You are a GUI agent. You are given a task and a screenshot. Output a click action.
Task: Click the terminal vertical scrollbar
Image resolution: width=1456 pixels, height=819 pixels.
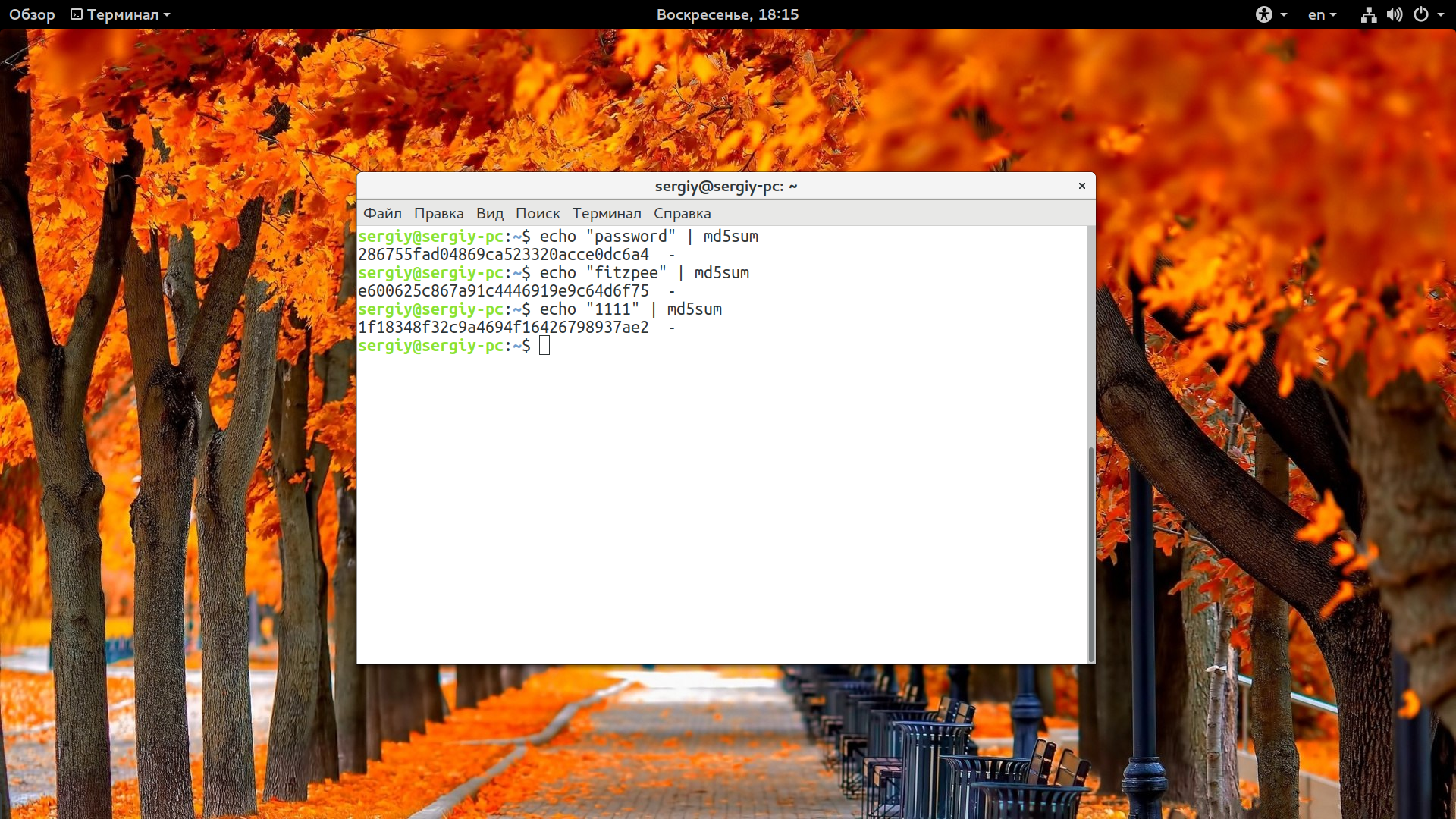[x=1091, y=554]
